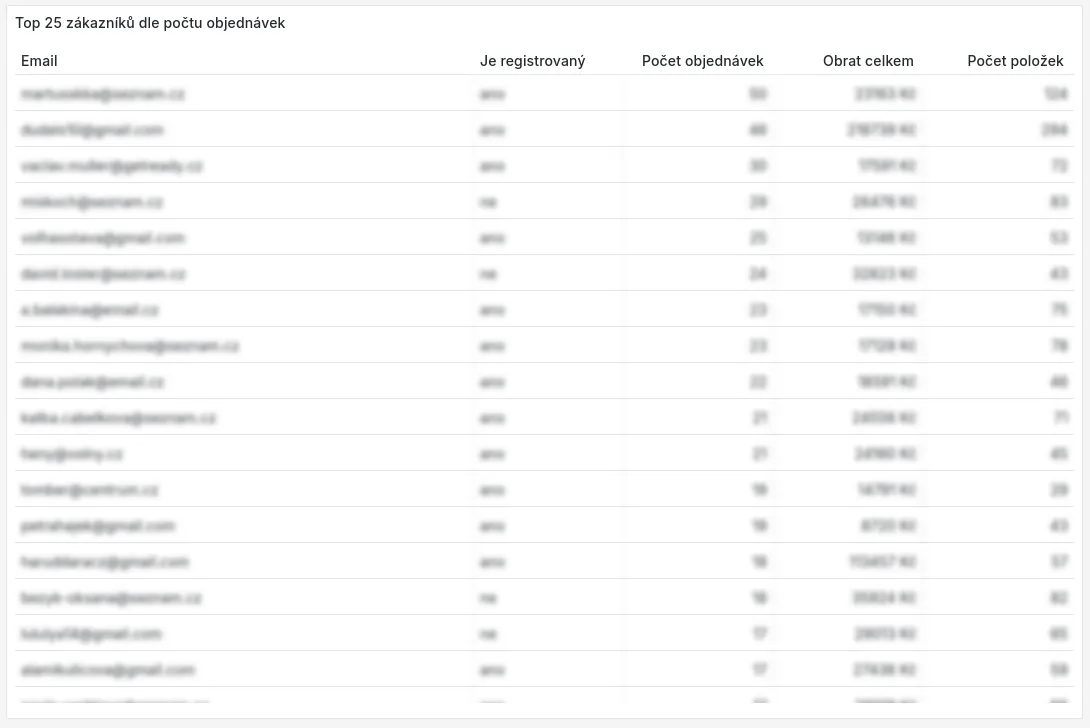Click the bezyk-oksana hyphenated email address
1090x728 pixels.
coord(111,598)
